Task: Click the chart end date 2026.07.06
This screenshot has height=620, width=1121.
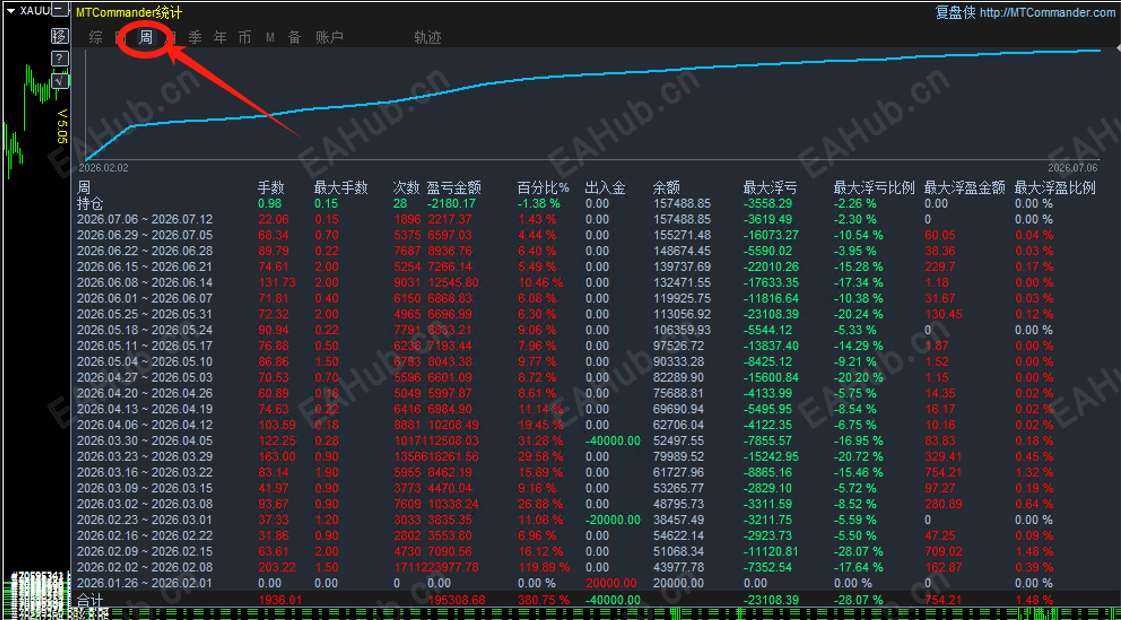Action: (x=1072, y=167)
